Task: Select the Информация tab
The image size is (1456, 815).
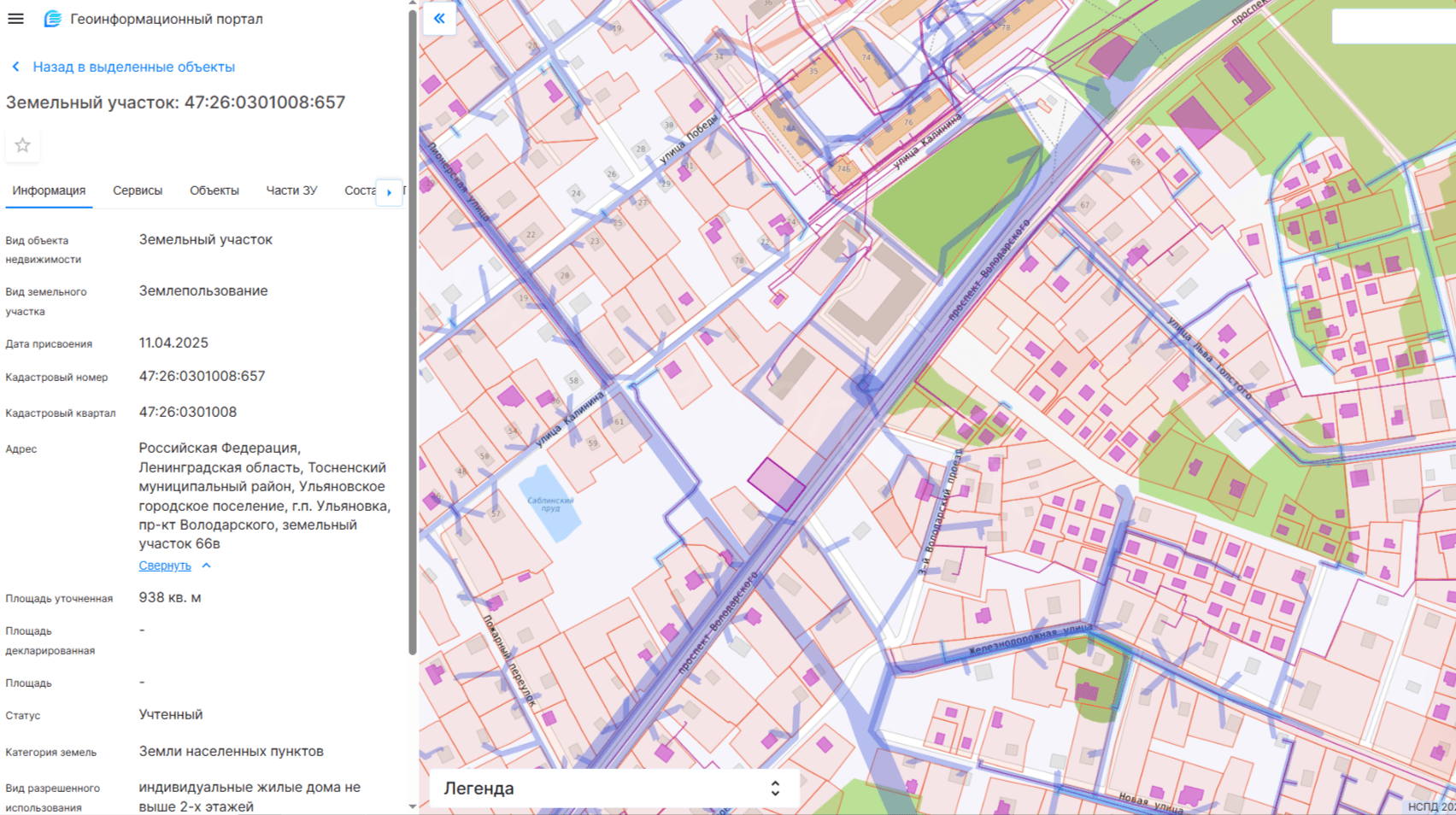Action: (49, 191)
